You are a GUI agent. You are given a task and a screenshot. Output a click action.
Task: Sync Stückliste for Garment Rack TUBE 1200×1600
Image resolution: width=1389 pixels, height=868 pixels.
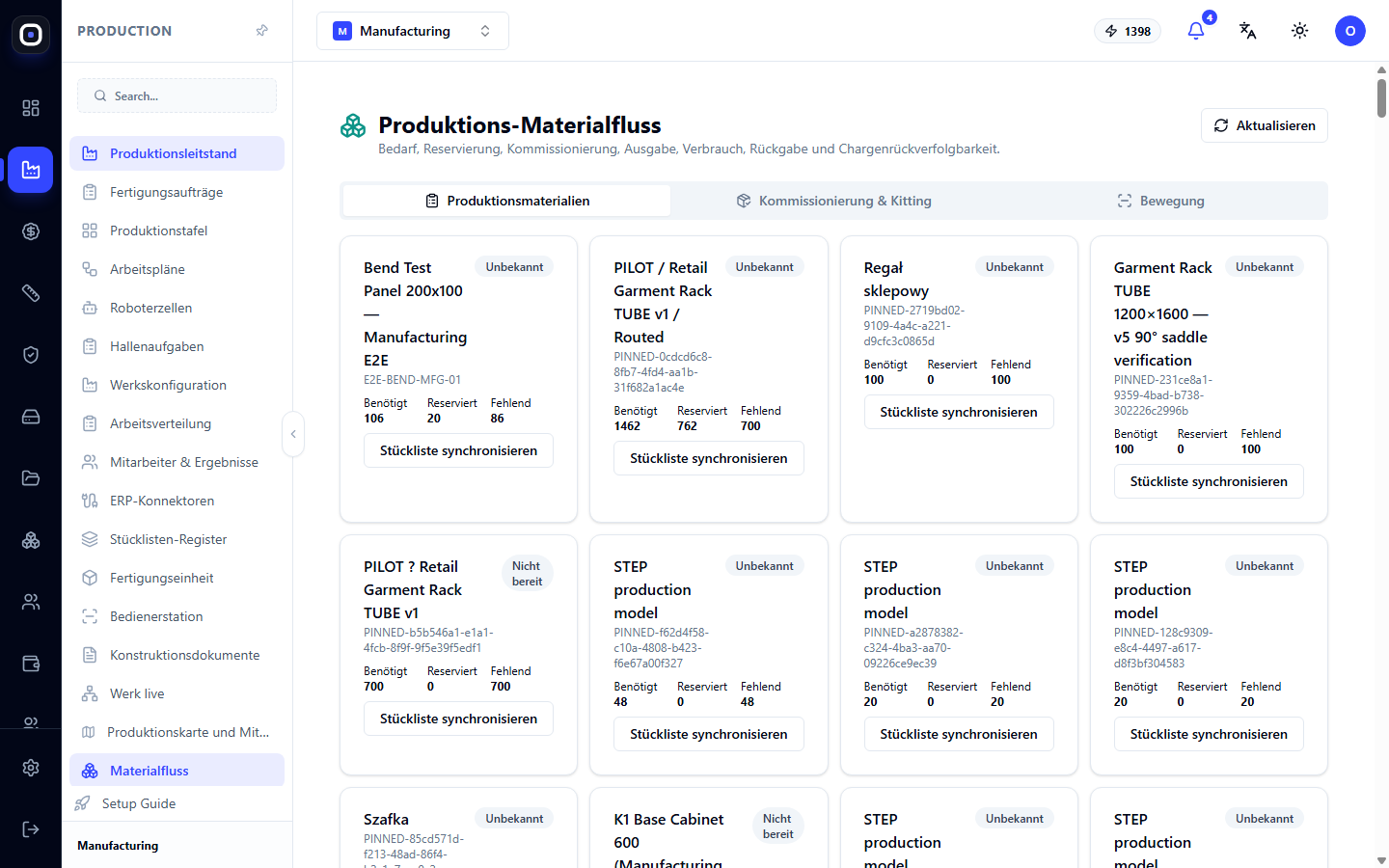coord(1209,481)
